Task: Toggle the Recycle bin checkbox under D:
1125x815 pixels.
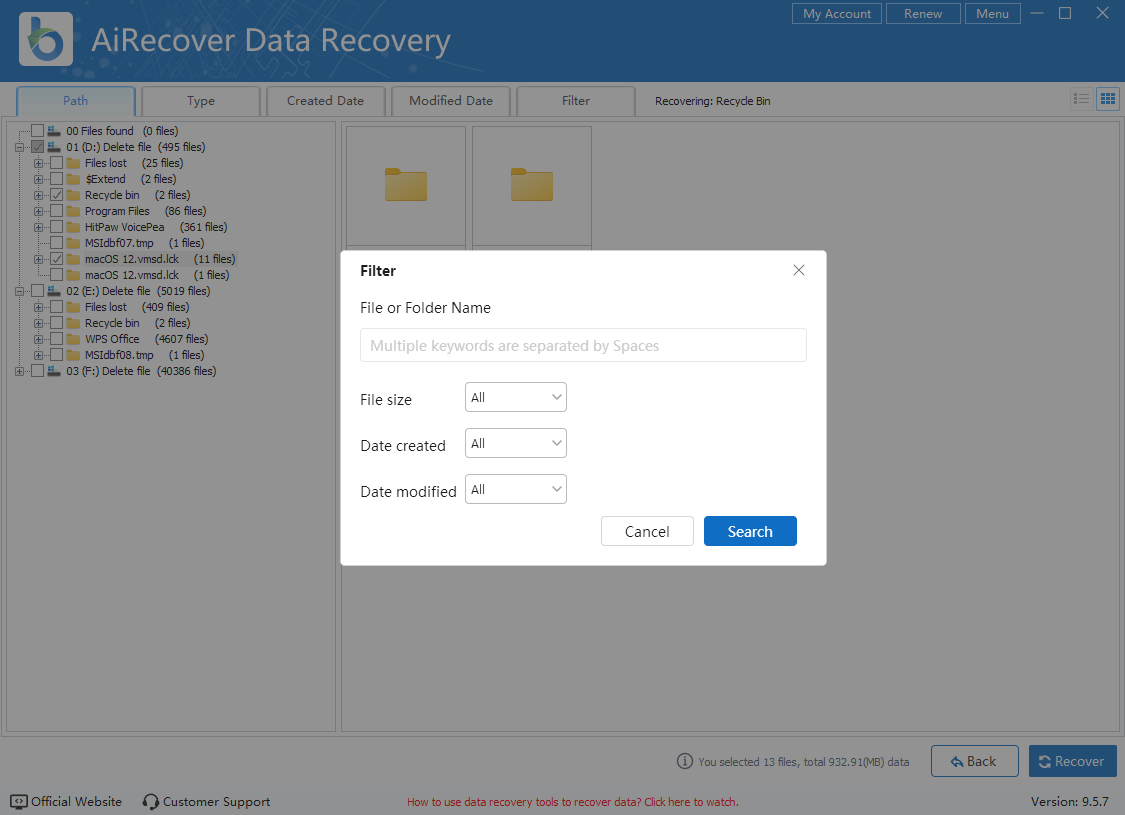Action: [57, 195]
